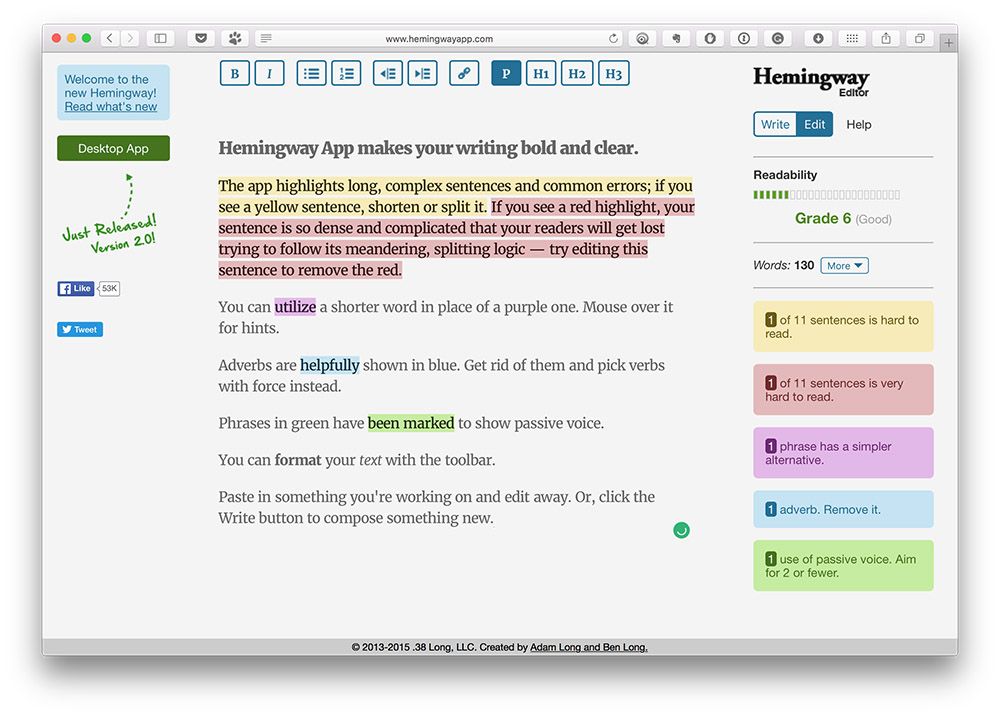Click the blue highlighted word helpfully
This screenshot has height=716, width=1000.
pos(330,365)
